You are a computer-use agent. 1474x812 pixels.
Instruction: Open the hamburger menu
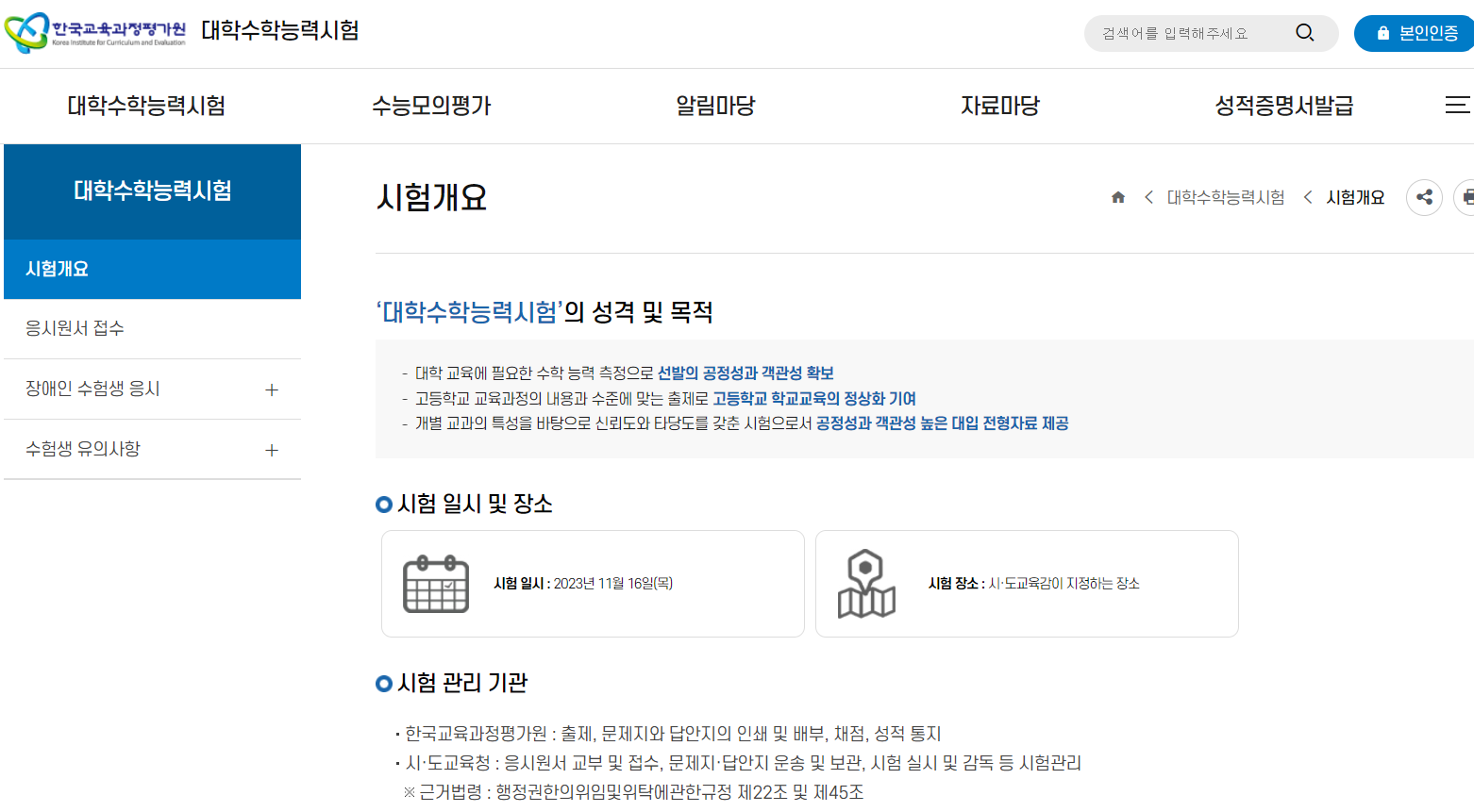pos(1460,105)
